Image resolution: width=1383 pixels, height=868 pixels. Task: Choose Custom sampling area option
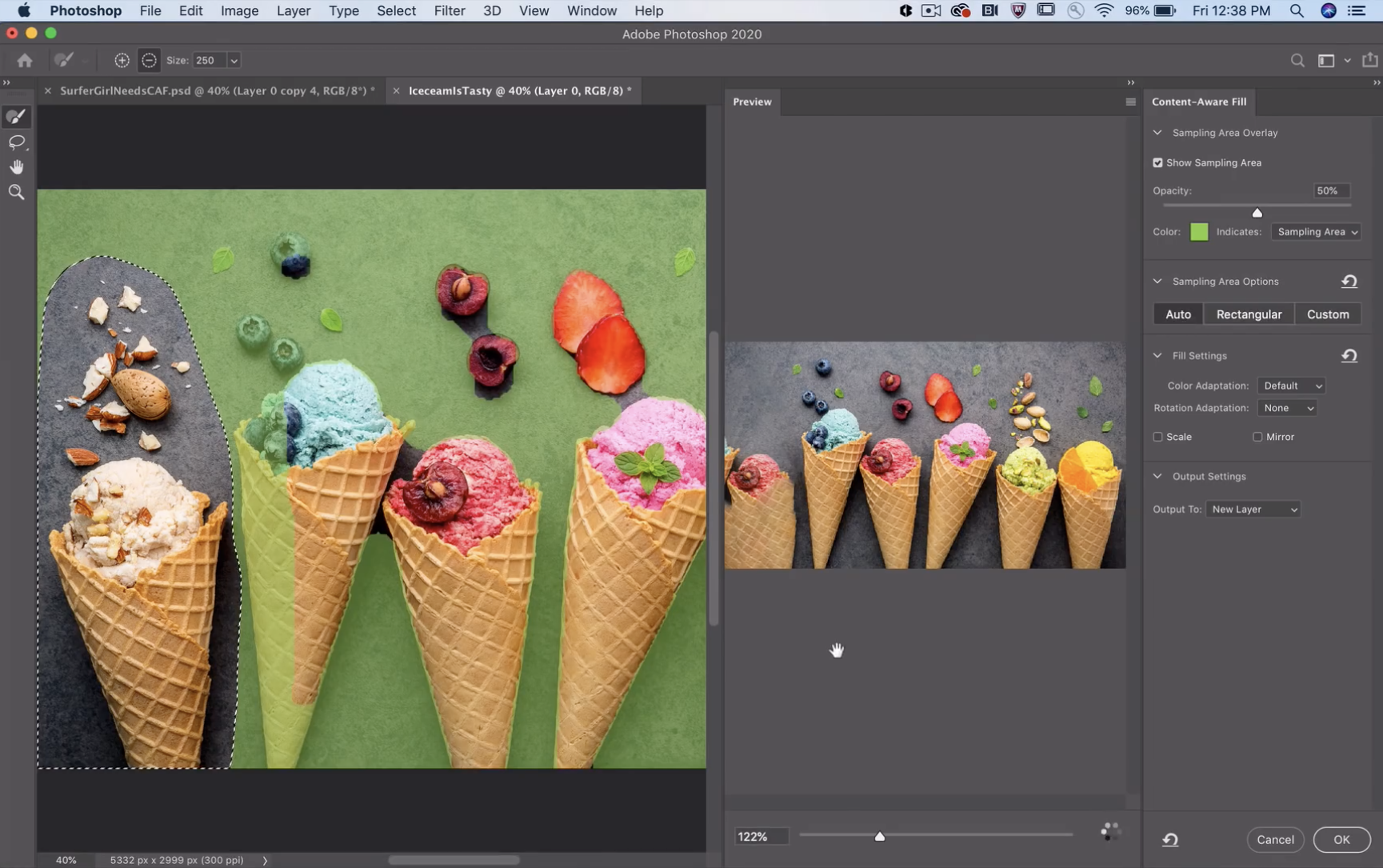point(1328,314)
